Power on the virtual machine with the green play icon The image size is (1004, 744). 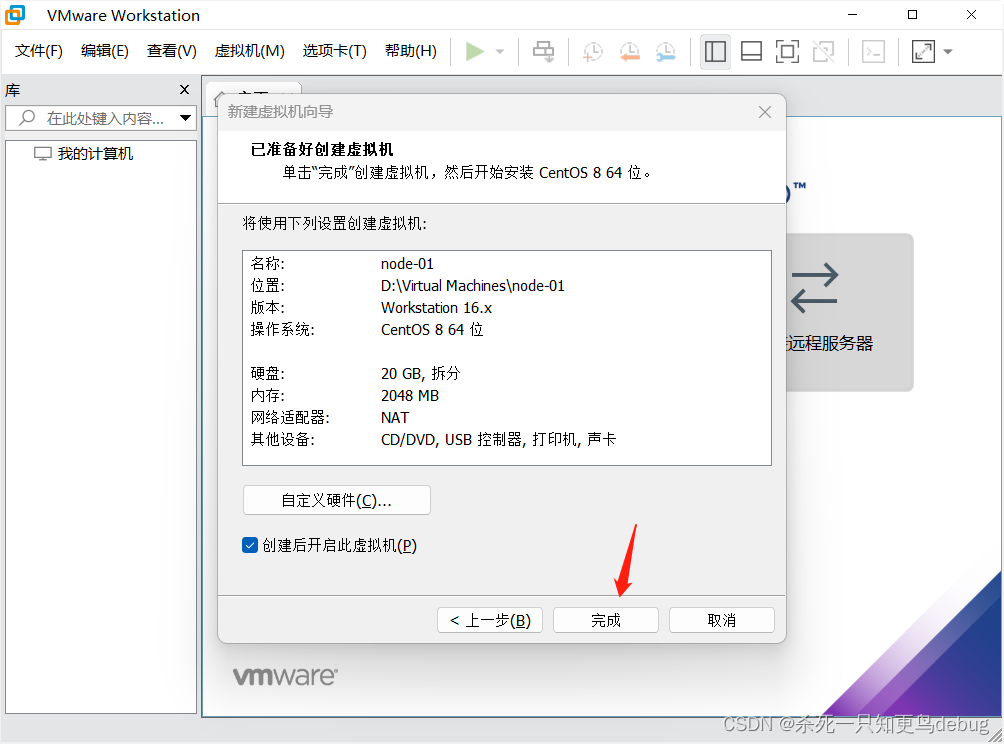(476, 51)
